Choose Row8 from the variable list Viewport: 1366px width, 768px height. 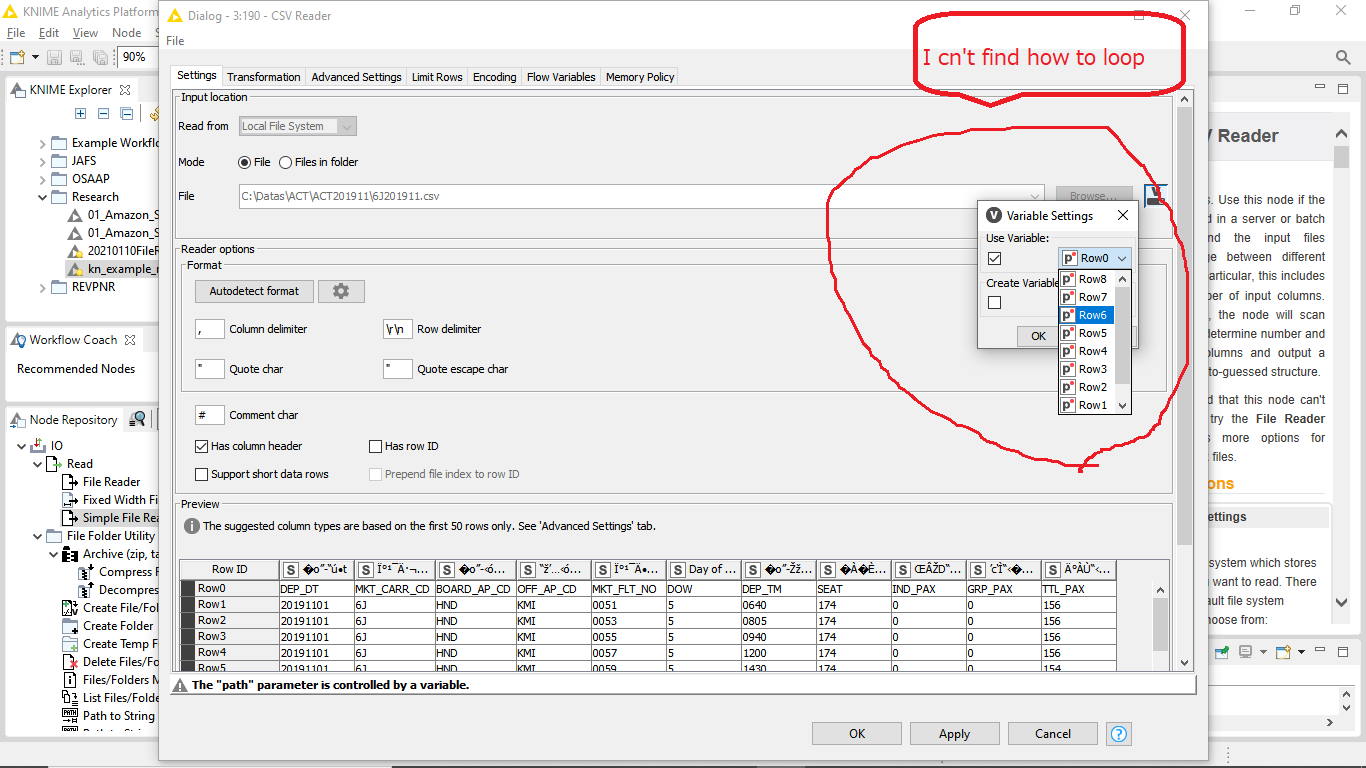coord(1086,279)
